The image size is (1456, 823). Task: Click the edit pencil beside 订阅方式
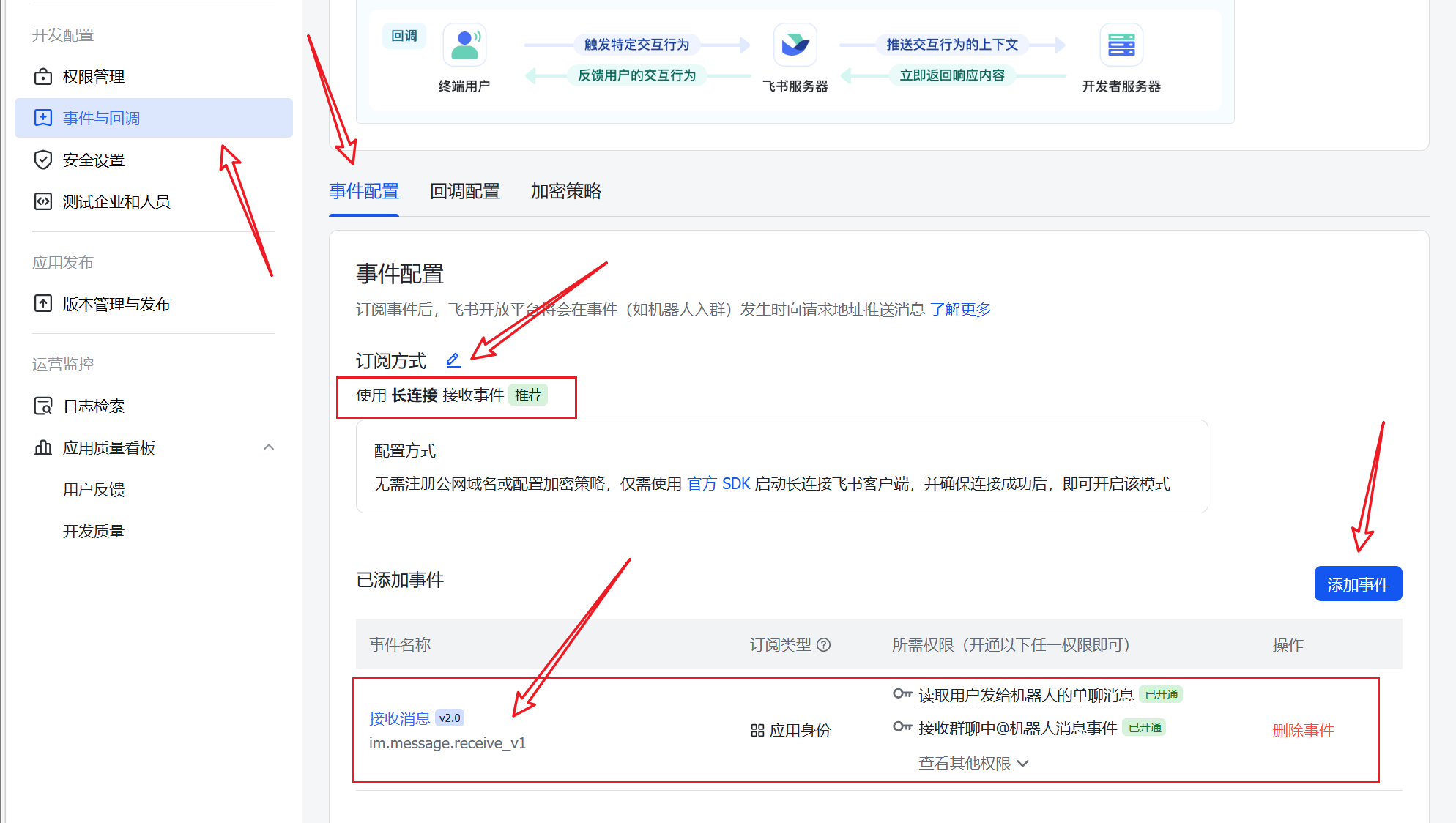(x=453, y=360)
